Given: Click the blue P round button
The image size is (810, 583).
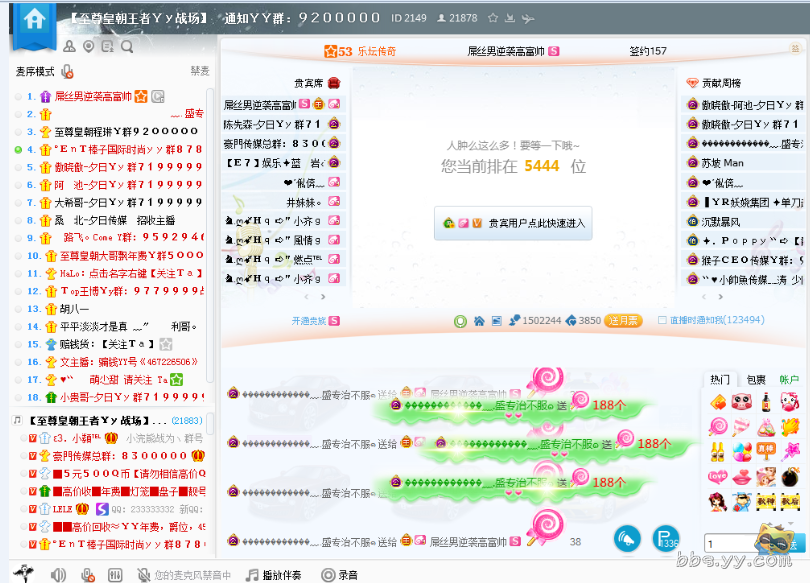Looking at the screenshot, I should point(666,539).
